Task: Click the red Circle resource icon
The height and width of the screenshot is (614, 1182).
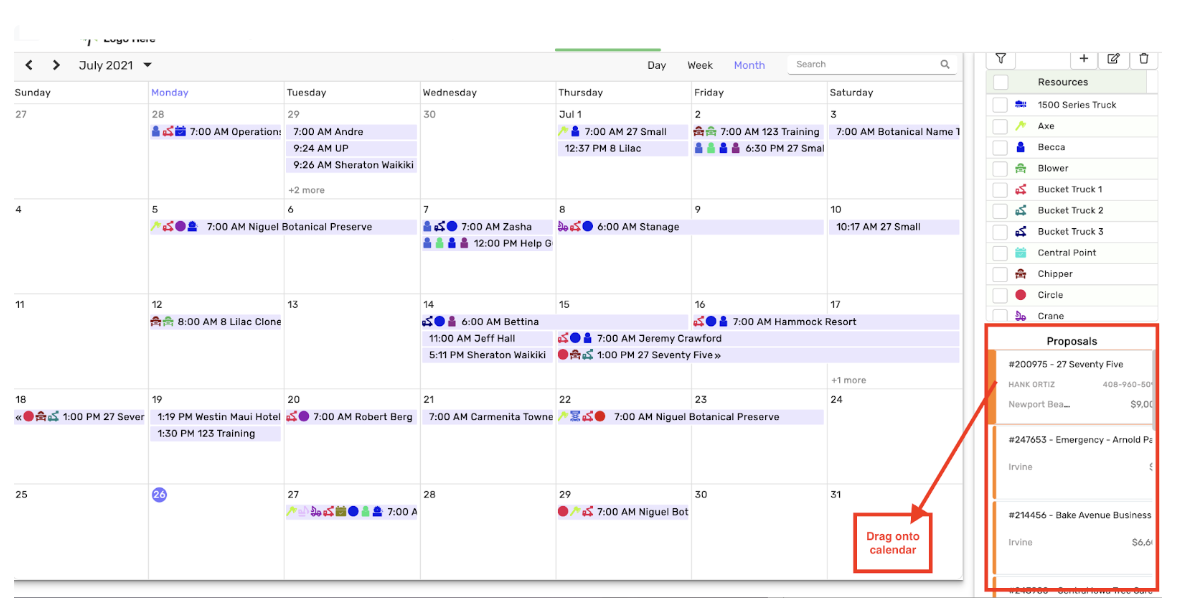Action: click(1021, 295)
